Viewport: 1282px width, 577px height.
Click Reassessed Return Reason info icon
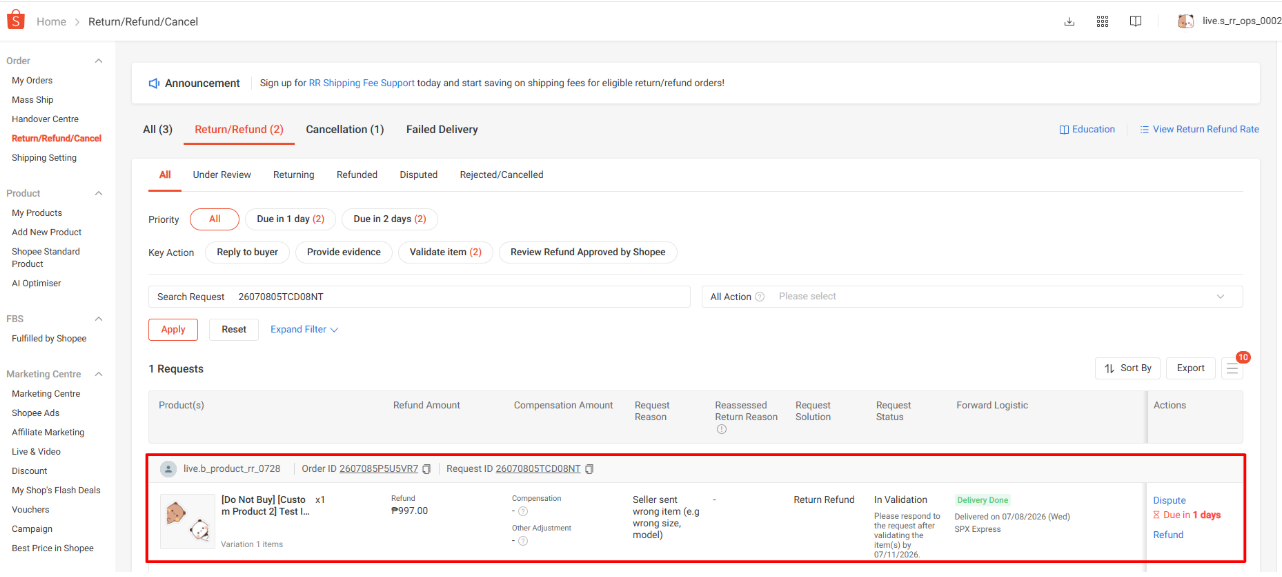click(x=720, y=430)
